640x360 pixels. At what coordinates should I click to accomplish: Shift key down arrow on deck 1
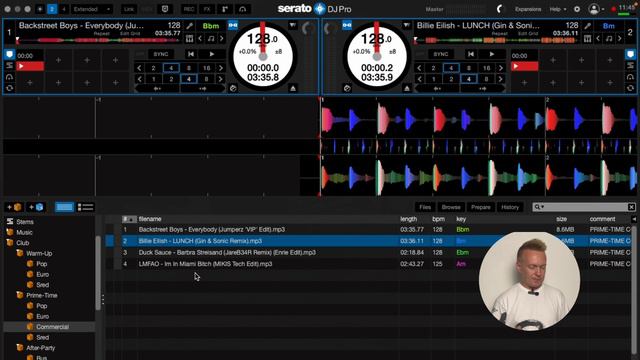[x=200, y=39]
